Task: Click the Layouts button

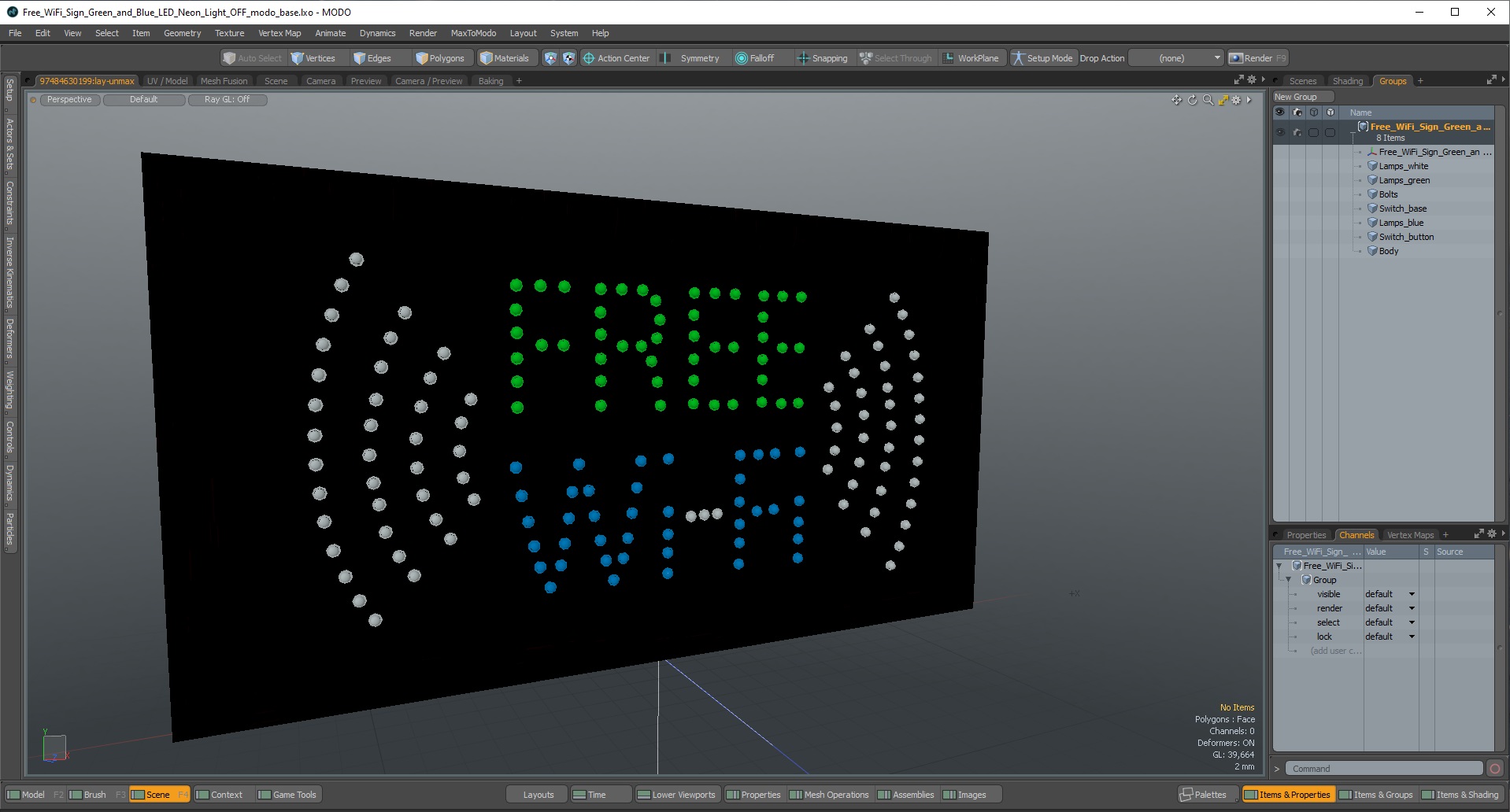Action: click(538, 795)
